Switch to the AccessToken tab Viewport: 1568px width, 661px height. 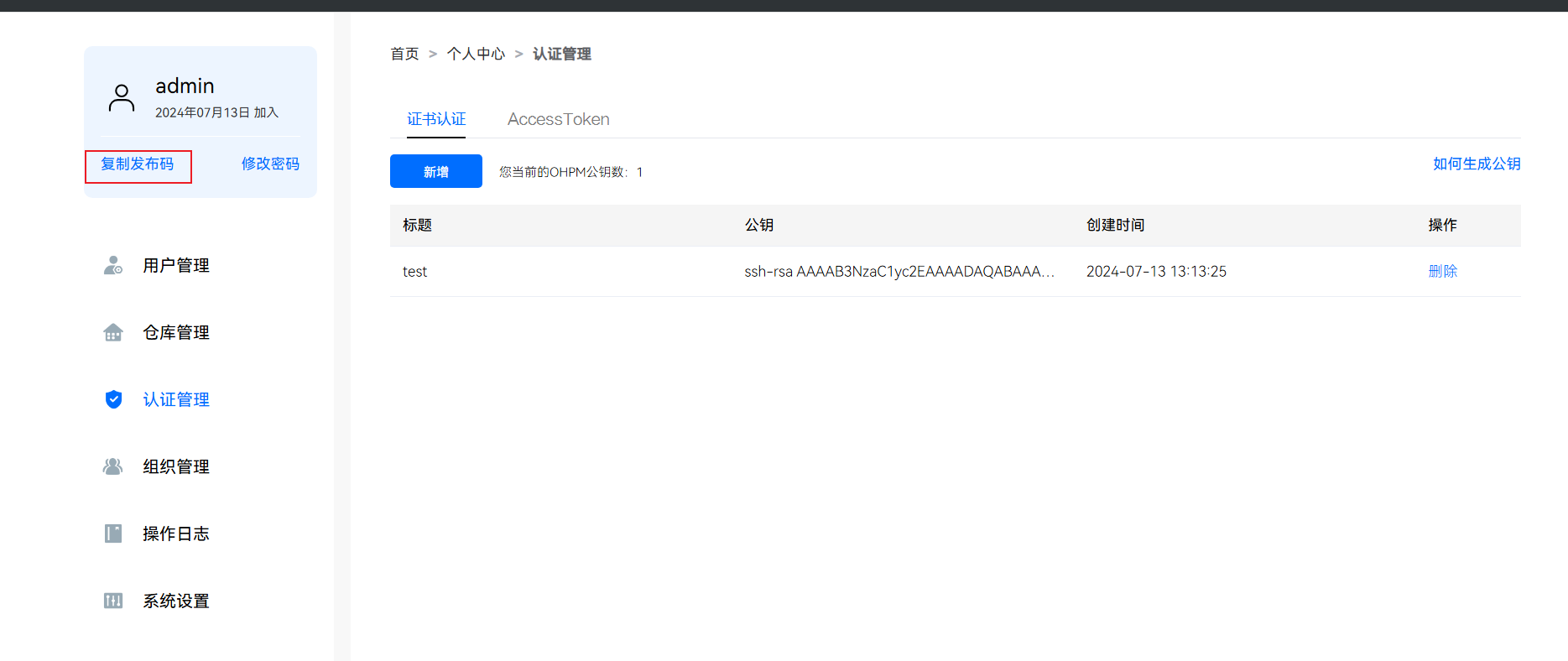[558, 119]
